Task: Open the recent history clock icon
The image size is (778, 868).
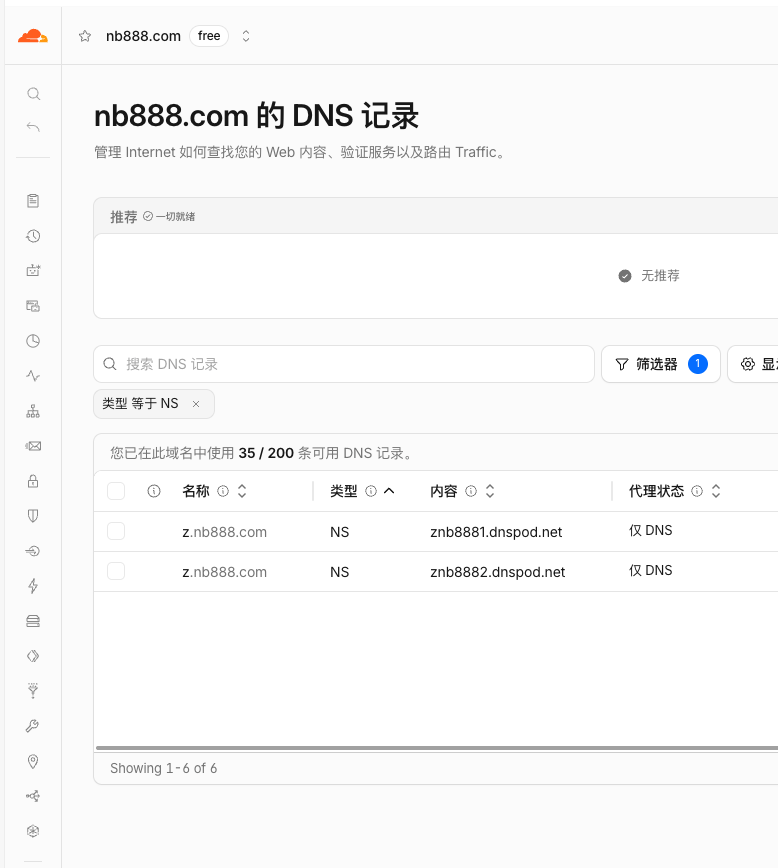Action: tap(33, 236)
